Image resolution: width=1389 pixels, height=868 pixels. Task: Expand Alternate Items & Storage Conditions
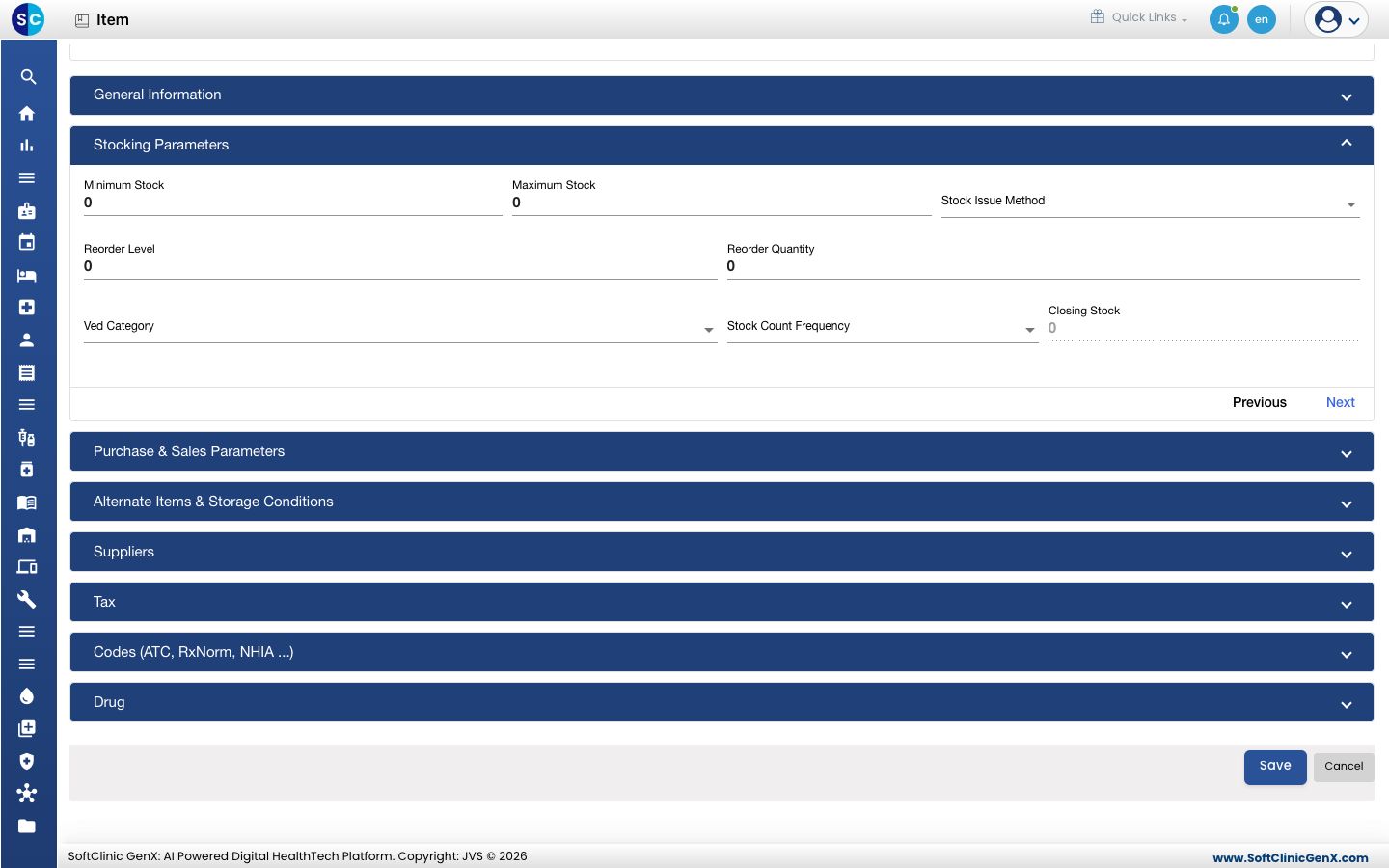click(722, 502)
